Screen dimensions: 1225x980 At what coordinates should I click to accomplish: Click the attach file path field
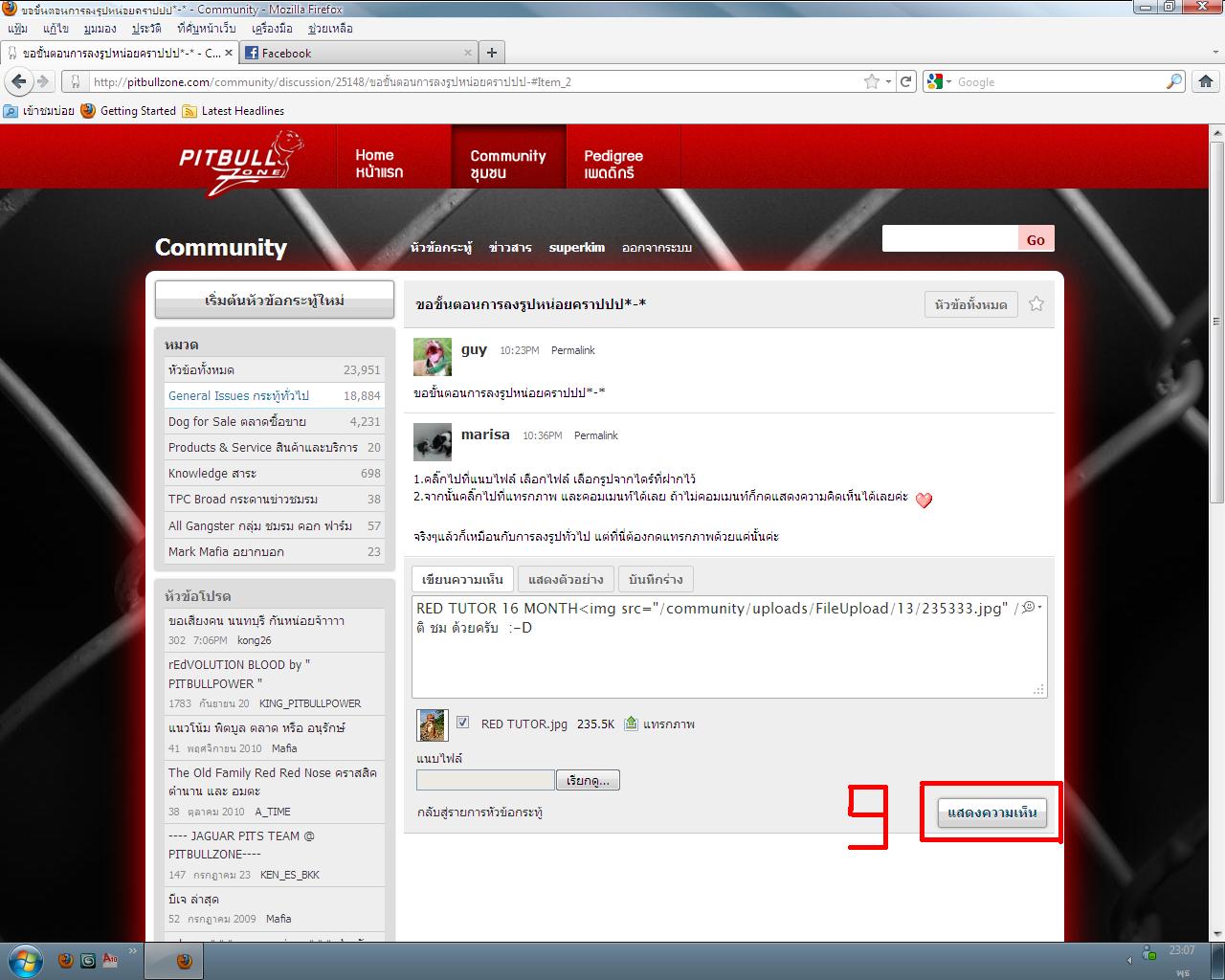tap(485, 780)
